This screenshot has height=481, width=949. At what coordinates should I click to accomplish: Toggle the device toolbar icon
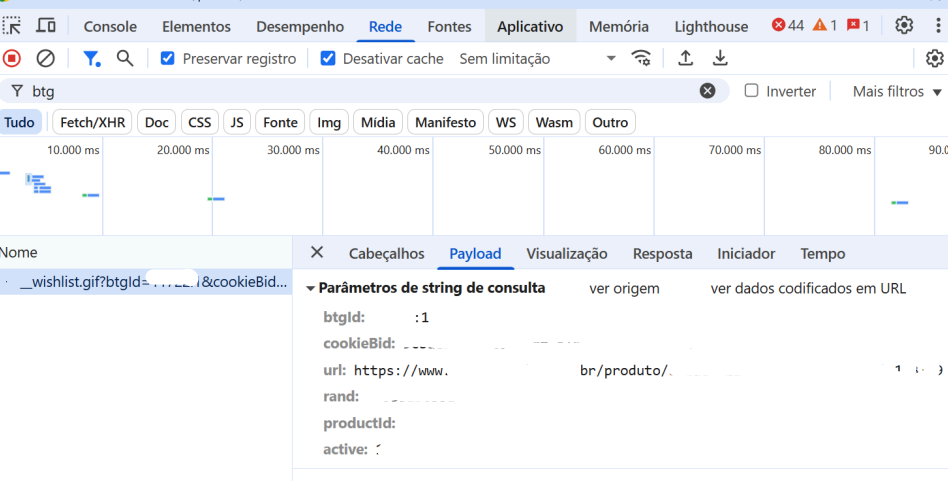pos(46,25)
